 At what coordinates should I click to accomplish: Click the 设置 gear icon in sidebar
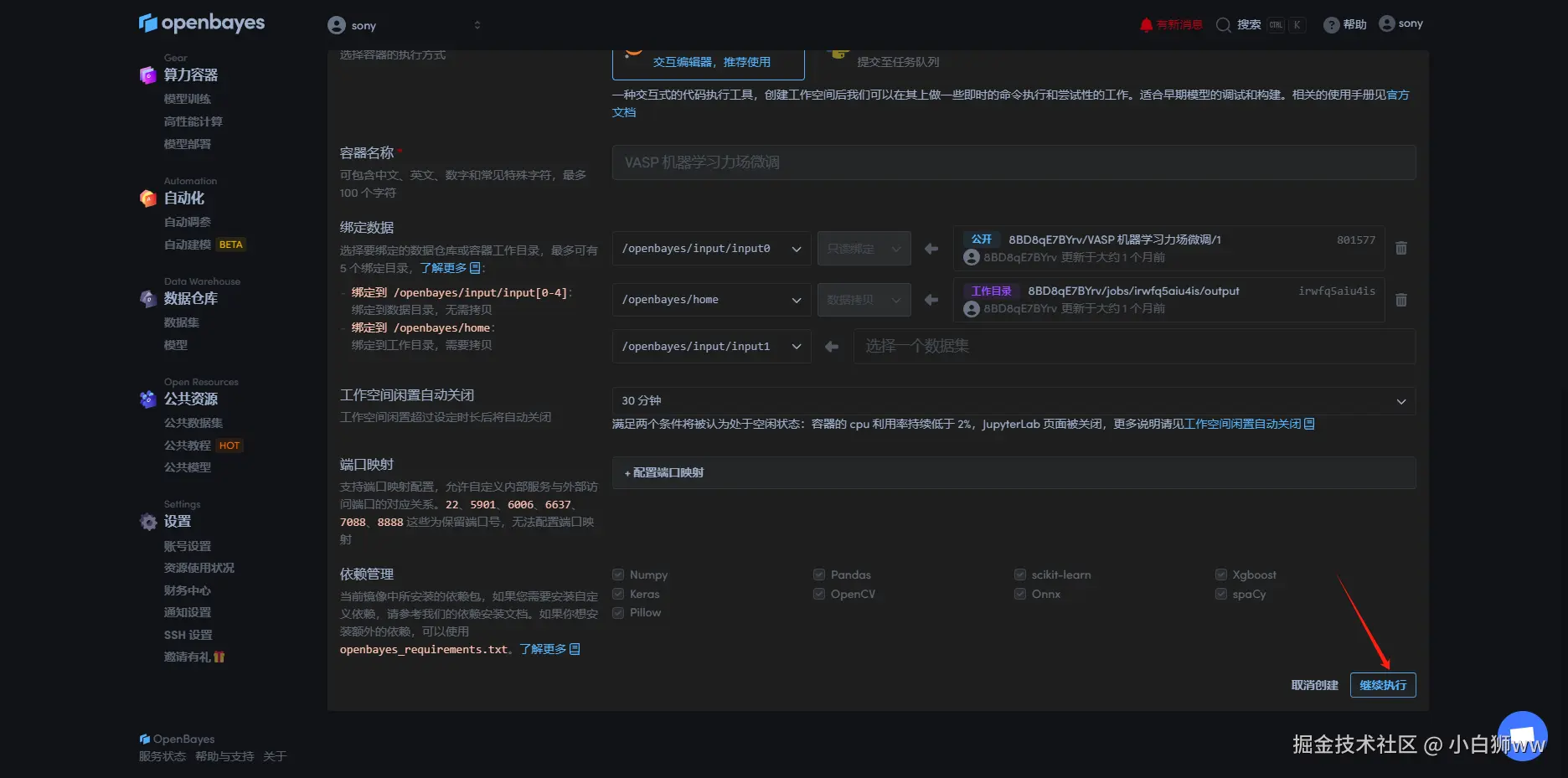coord(148,522)
